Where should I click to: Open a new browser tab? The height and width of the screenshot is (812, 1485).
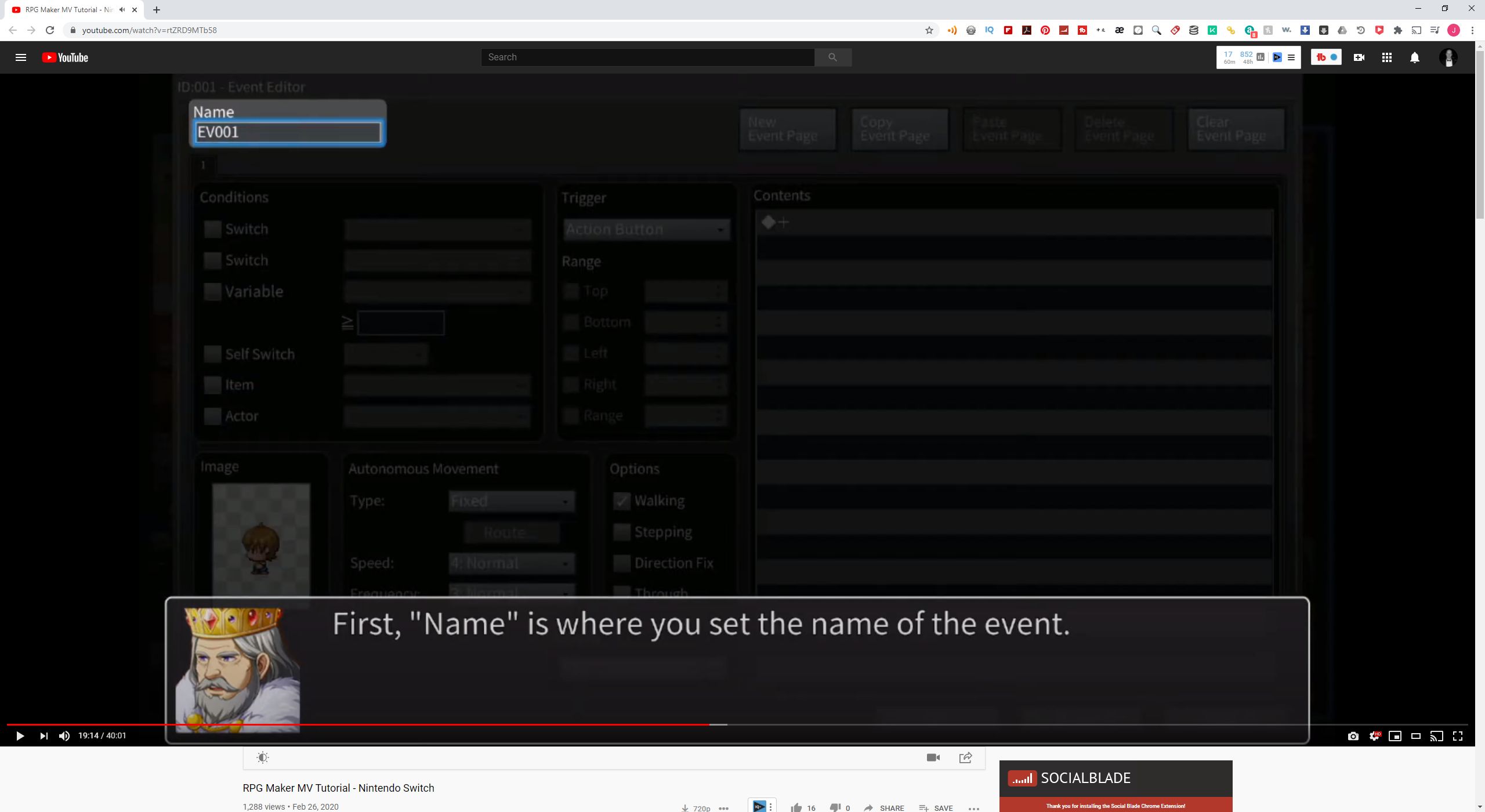(x=157, y=10)
